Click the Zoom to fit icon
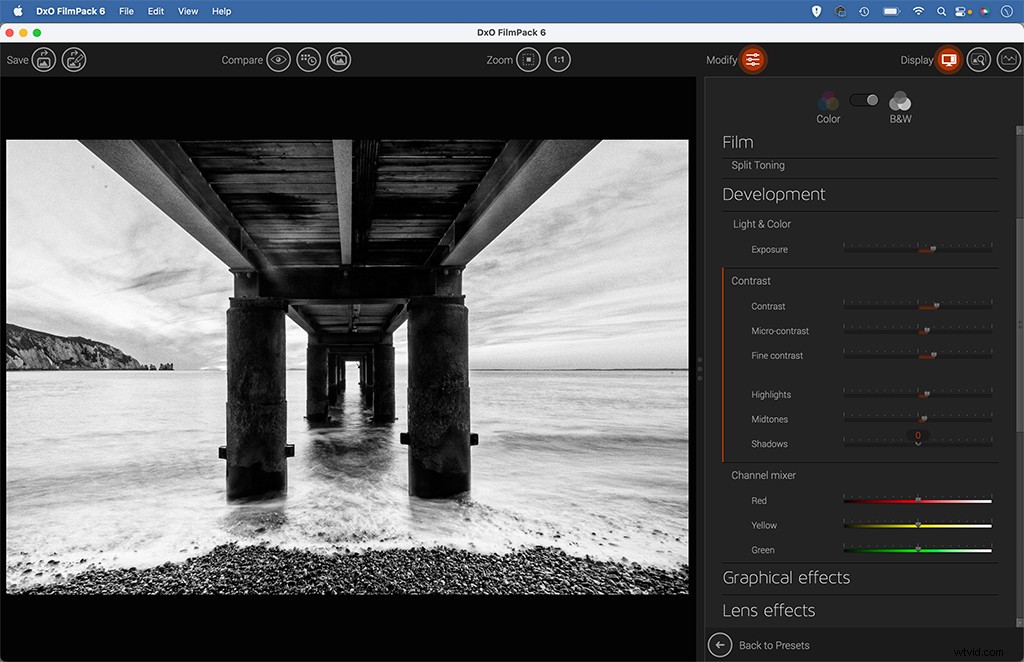This screenshot has width=1024, height=662. tap(527, 59)
